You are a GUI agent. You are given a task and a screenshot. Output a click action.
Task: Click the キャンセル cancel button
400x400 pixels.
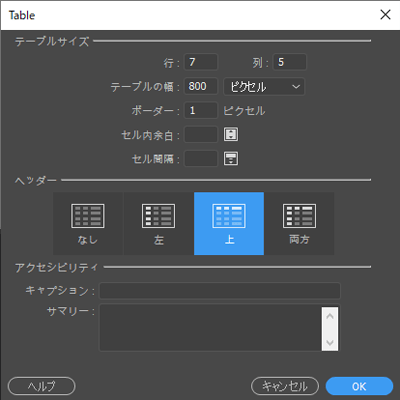(285, 386)
